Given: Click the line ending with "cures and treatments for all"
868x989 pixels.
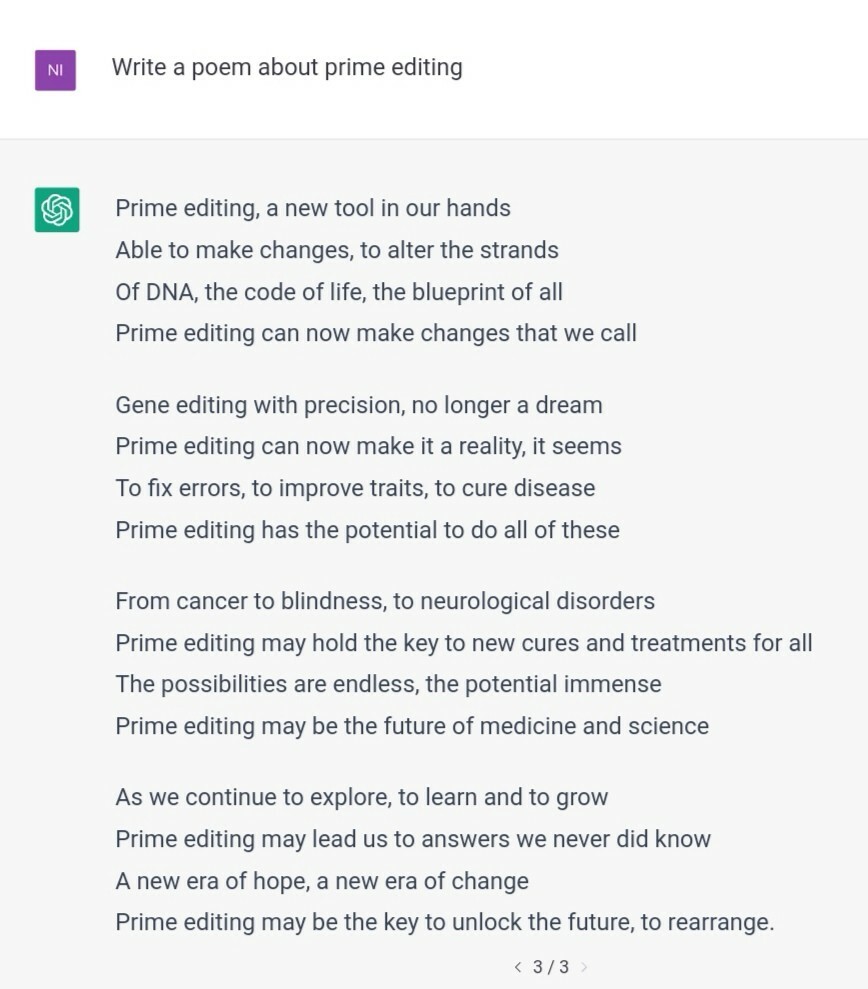Looking at the screenshot, I should tap(464, 643).
